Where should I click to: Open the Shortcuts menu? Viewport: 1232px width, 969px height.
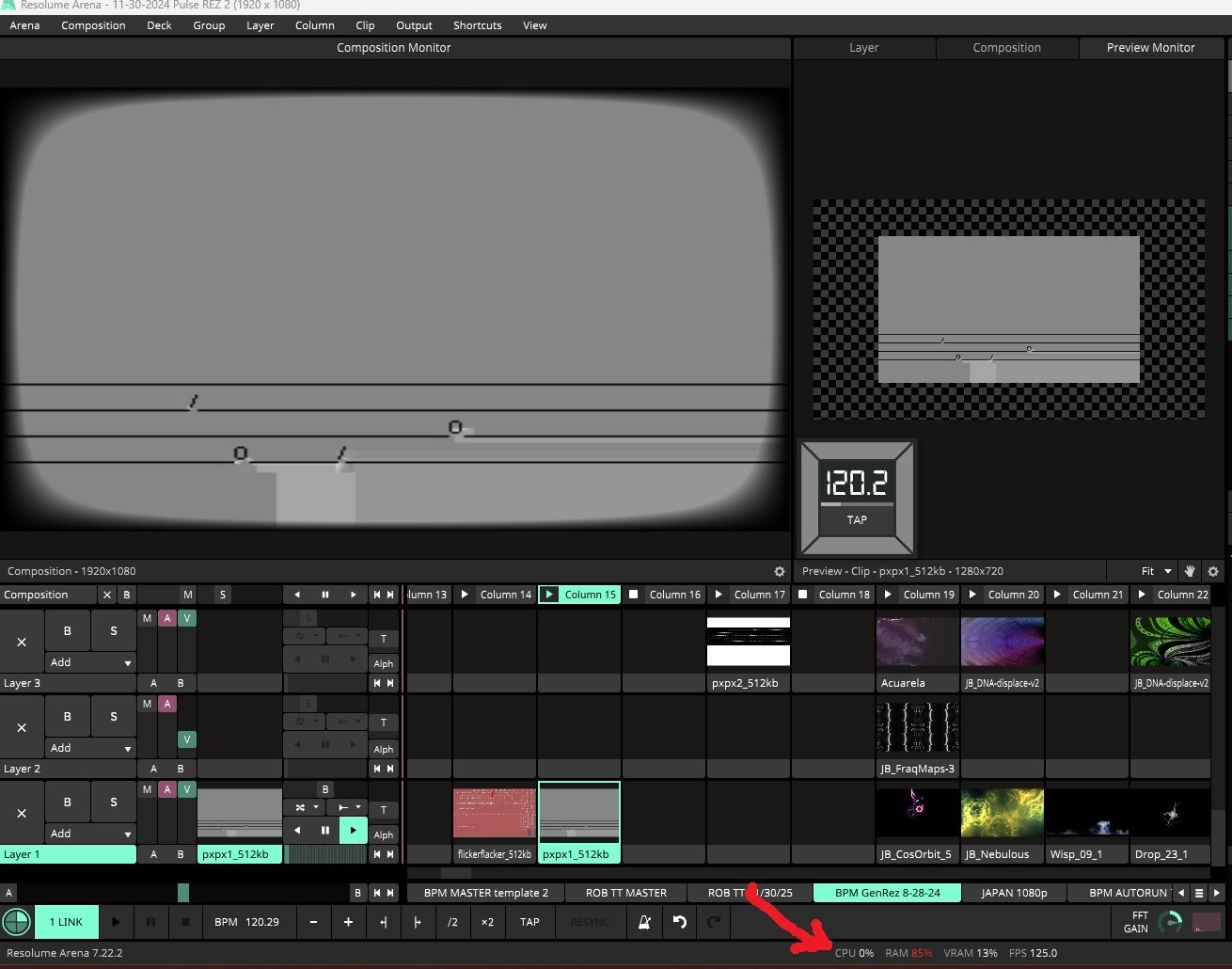[x=477, y=25]
